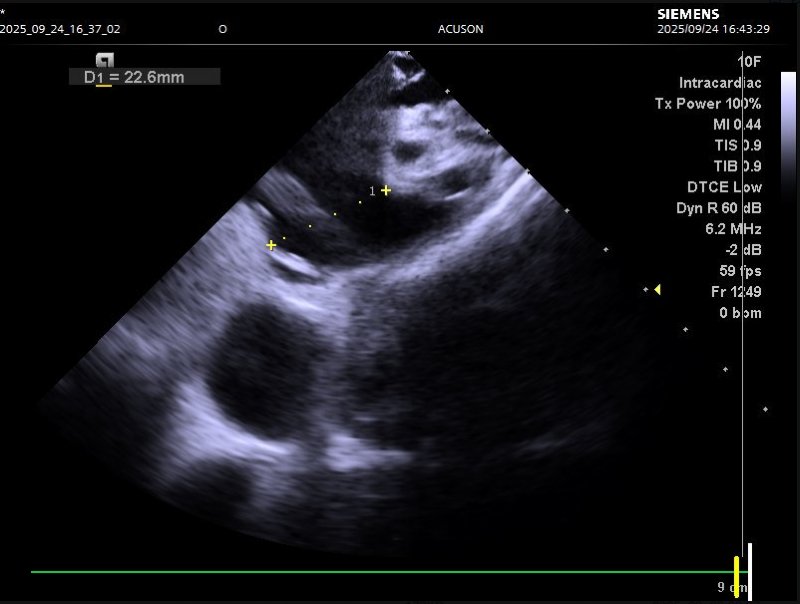The height and width of the screenshot is (604, 800).
Task: Click the SIEMENS logo text
Action: pos(687,14)
